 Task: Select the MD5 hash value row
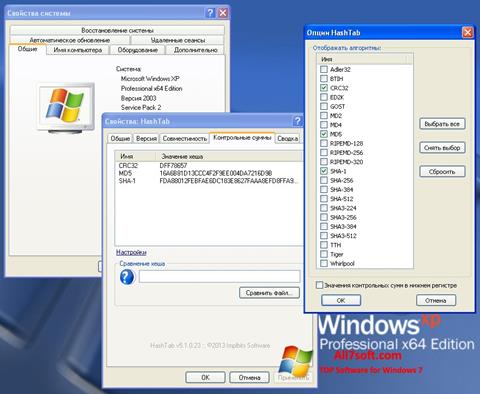click(208, 173)
